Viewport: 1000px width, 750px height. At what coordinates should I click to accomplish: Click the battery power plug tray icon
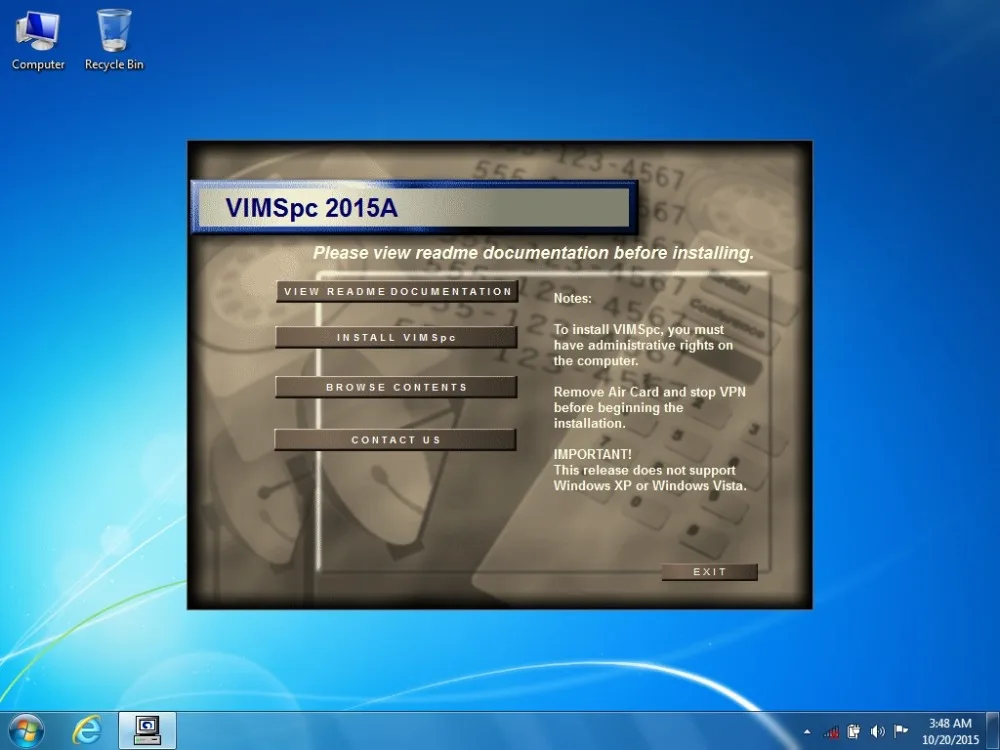[x=854, y=732]
